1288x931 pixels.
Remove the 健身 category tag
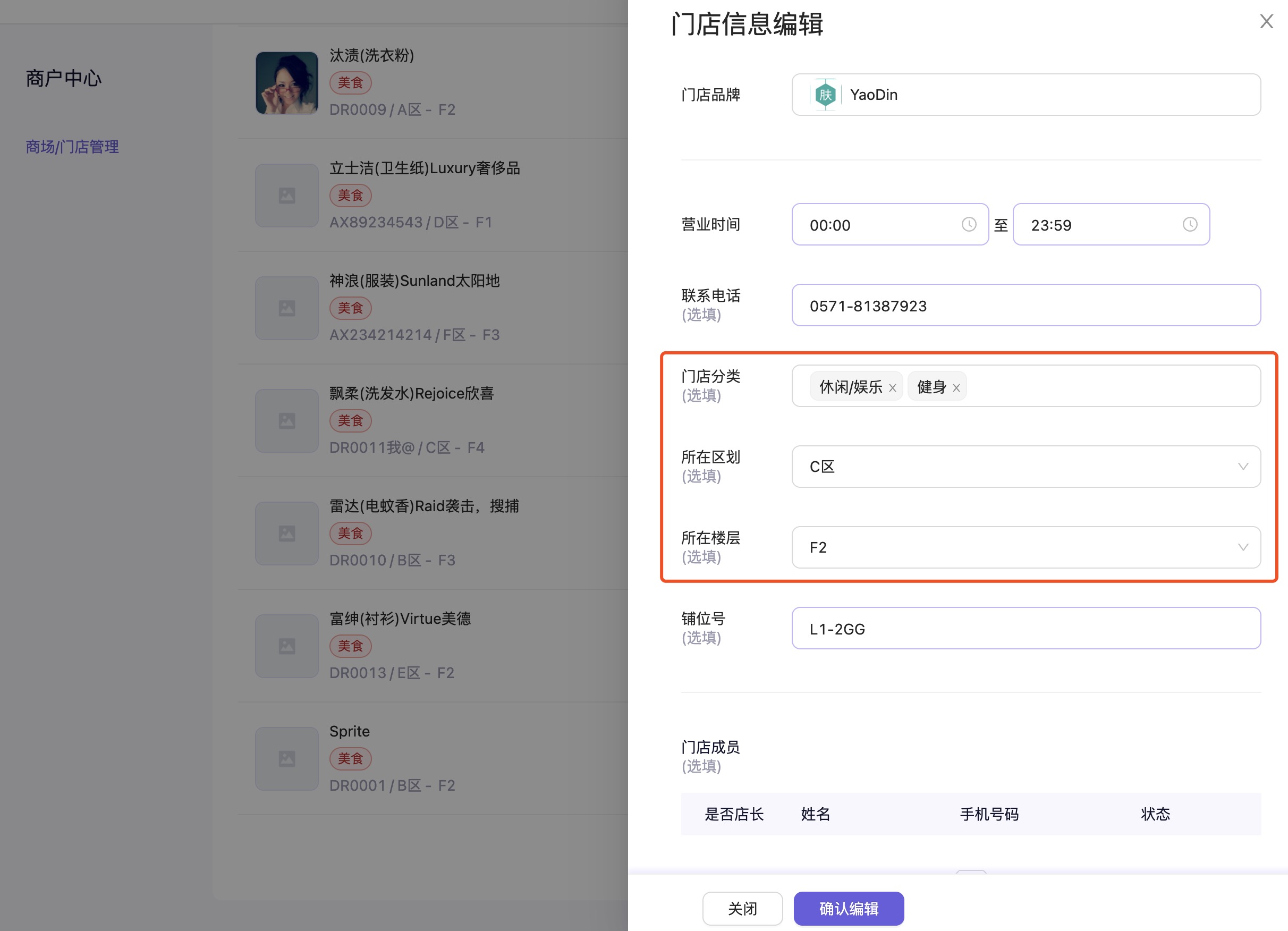point(956,388)
